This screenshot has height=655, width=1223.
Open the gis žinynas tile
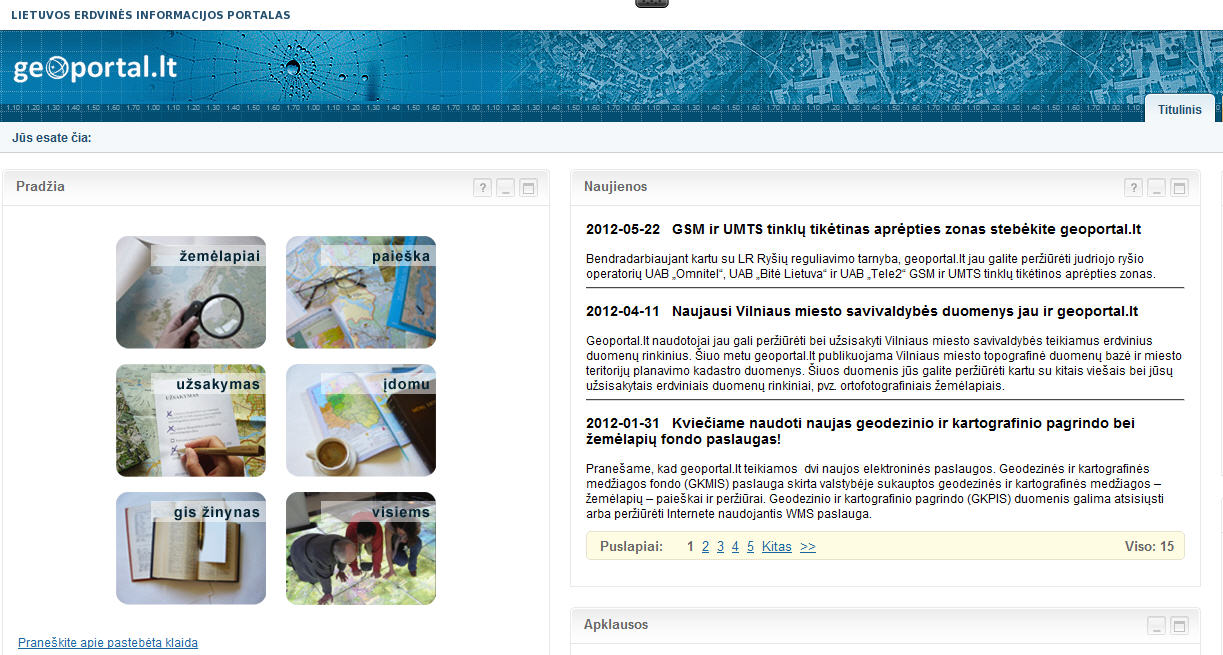pyautogui.click(x=191, y=548)
